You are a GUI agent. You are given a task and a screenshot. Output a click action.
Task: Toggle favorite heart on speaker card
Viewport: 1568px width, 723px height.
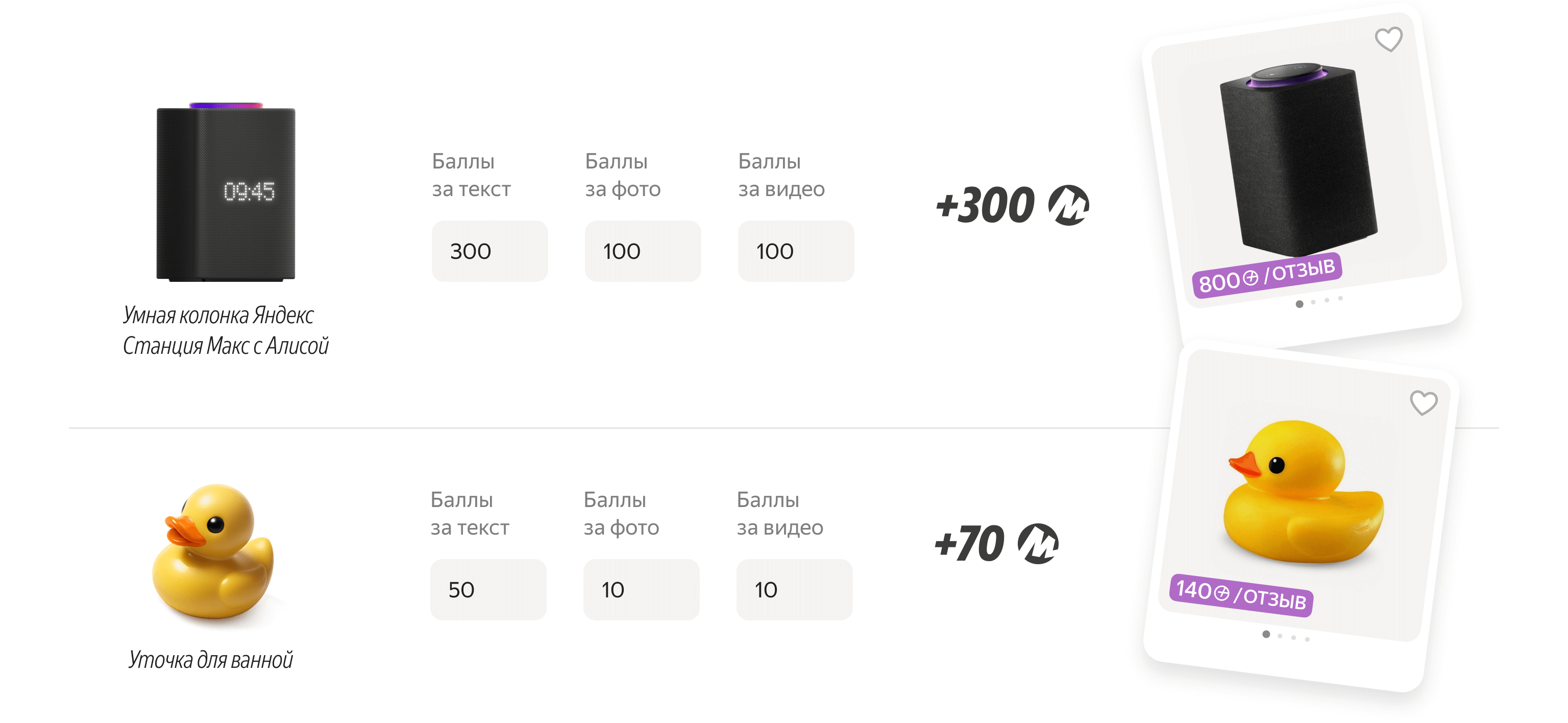coord(1388,40)
